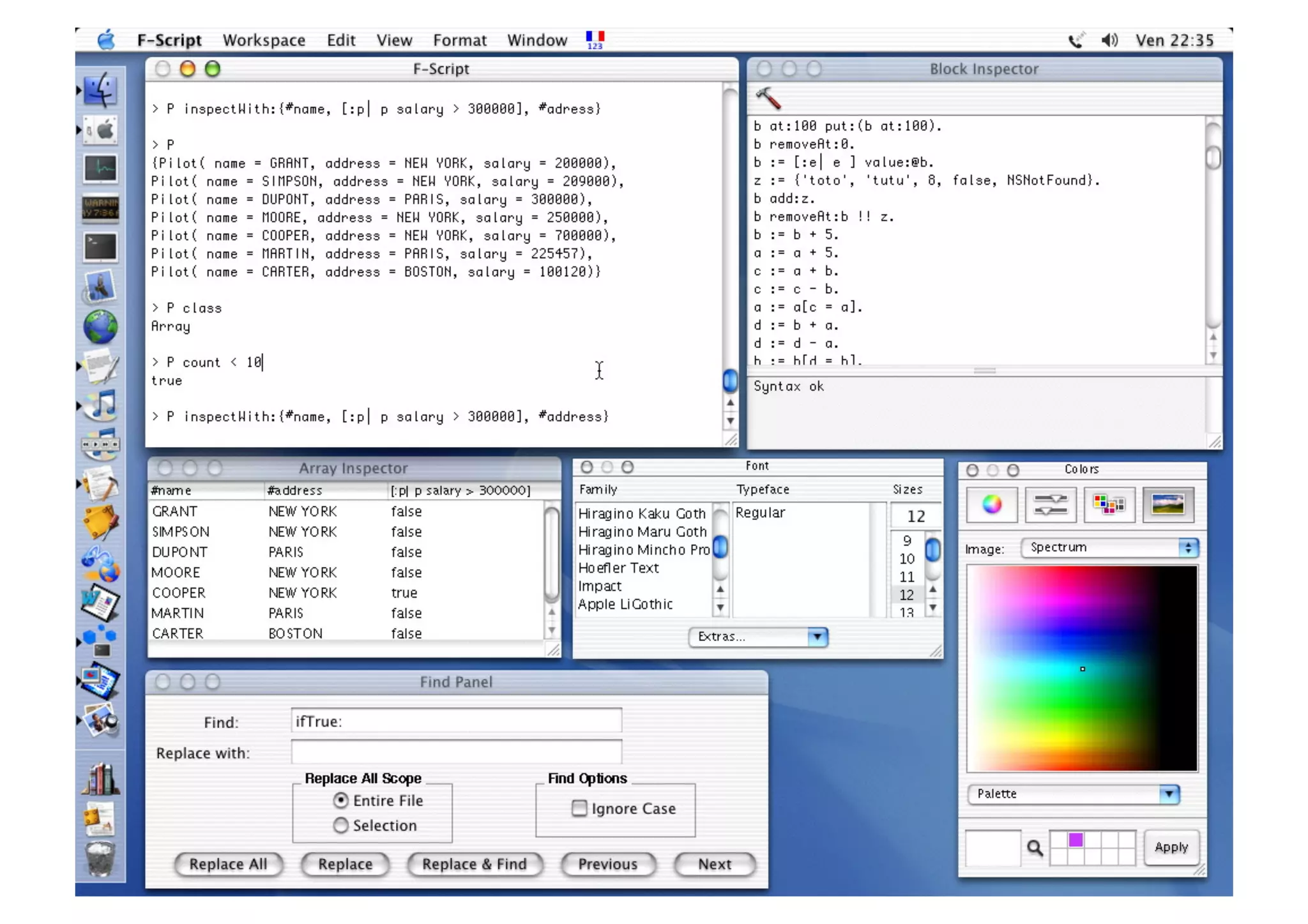
Task: Select the image palette picker icon
Action: click(1167, 504)
